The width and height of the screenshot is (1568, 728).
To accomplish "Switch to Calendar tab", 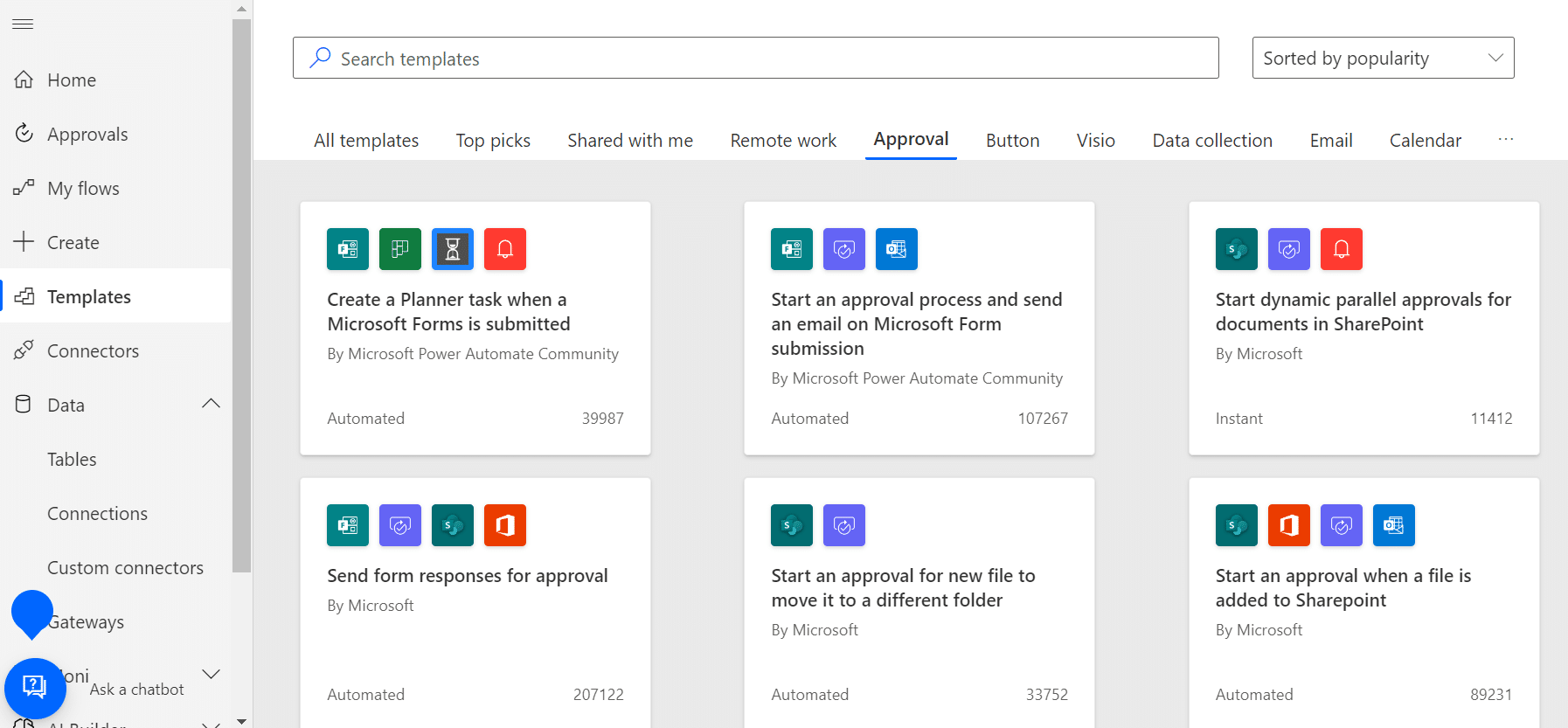I will (1425, 140).
